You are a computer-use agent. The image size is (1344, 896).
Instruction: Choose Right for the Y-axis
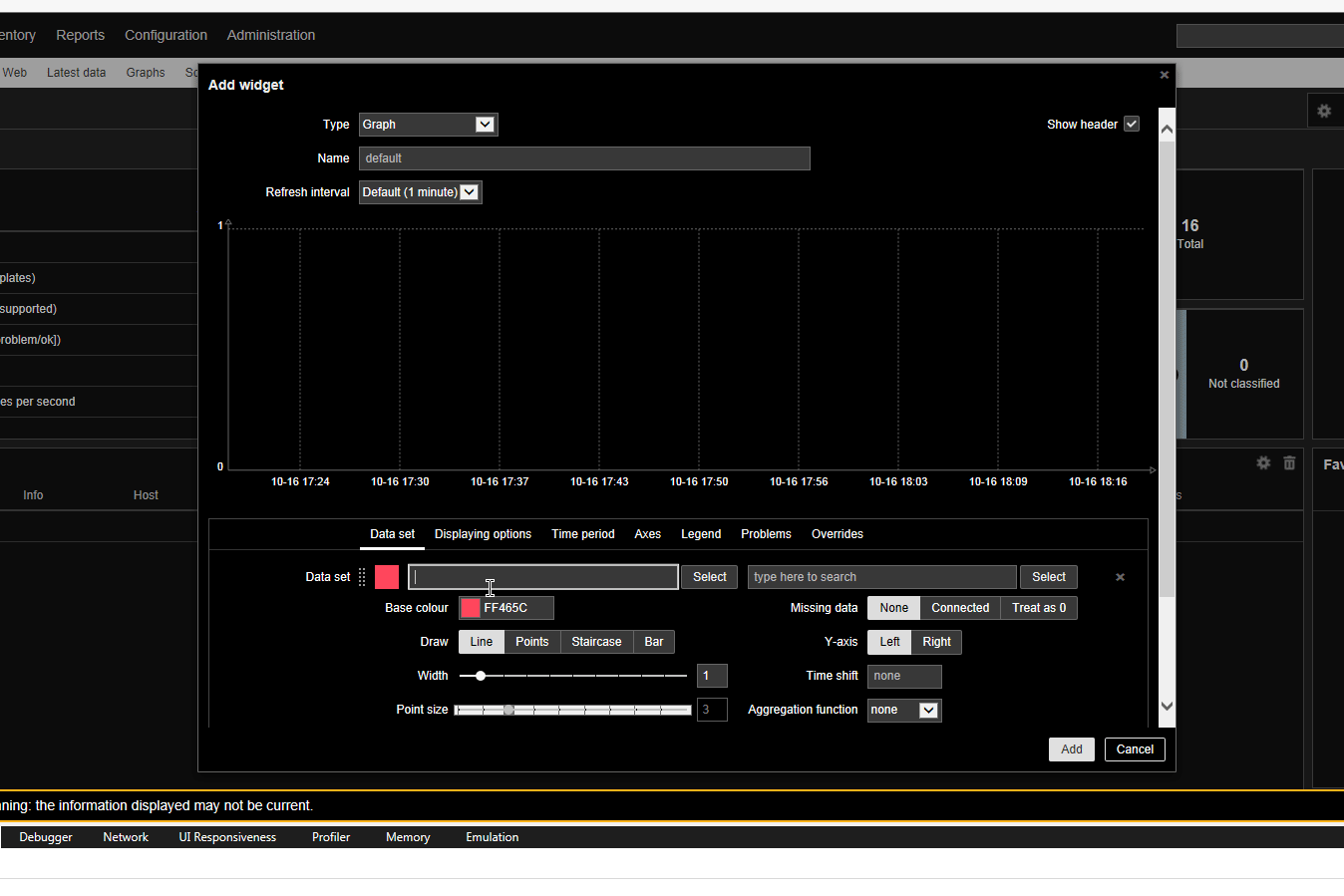[x=936, y=642]
